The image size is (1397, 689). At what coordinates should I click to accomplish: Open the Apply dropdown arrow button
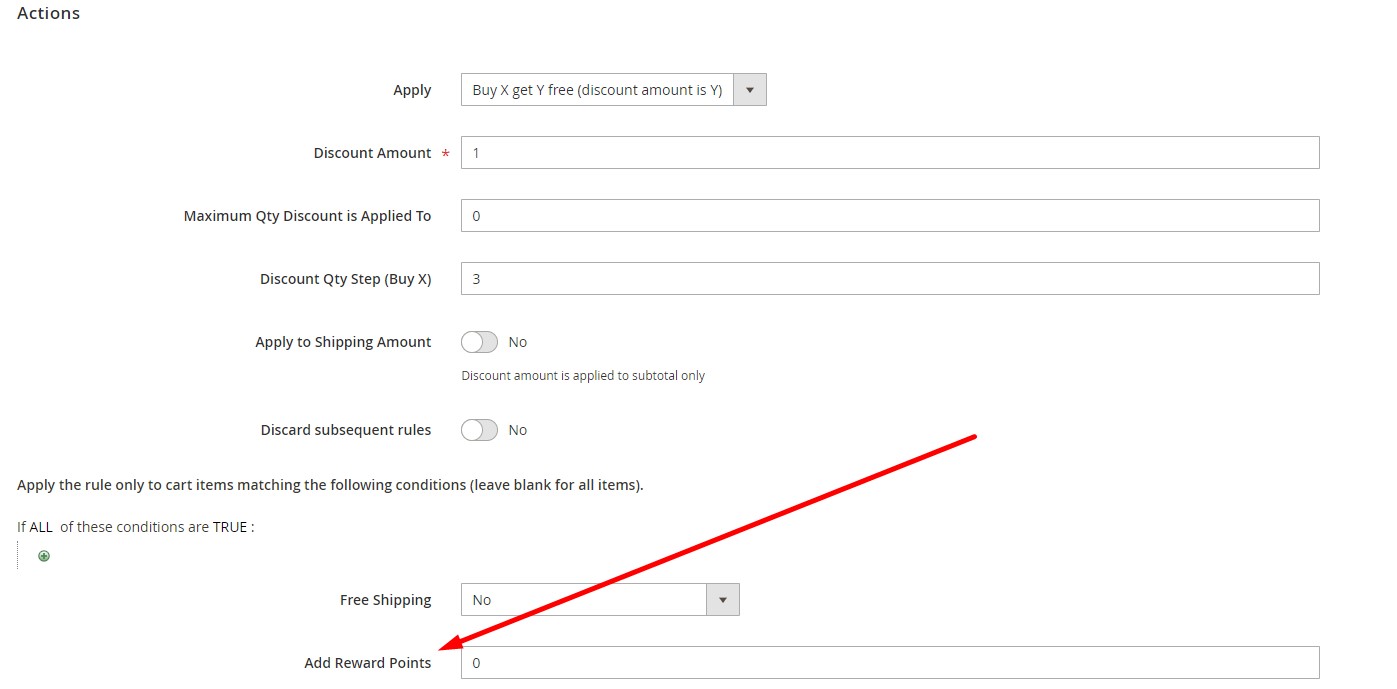tap(750, 90)
